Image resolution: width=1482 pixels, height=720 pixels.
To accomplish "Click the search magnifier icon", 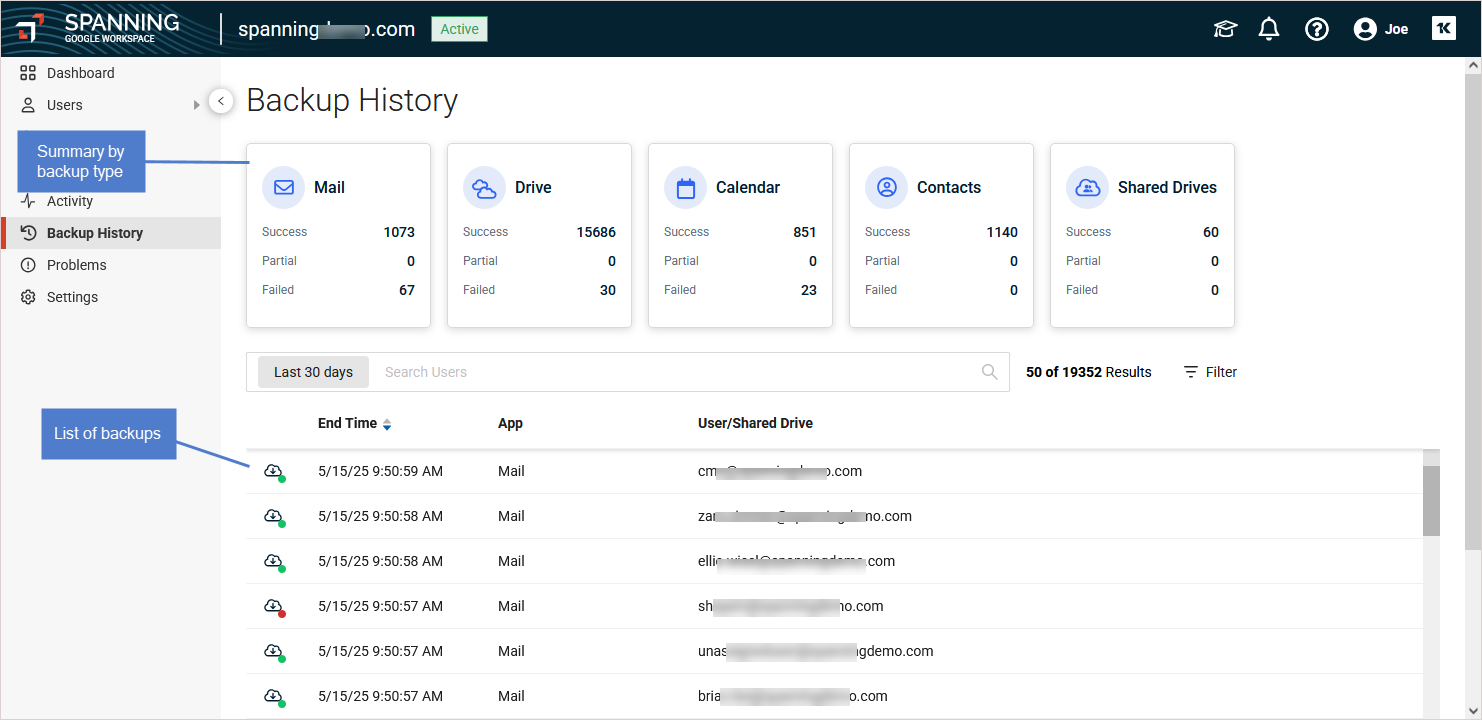I will point(990,372).
